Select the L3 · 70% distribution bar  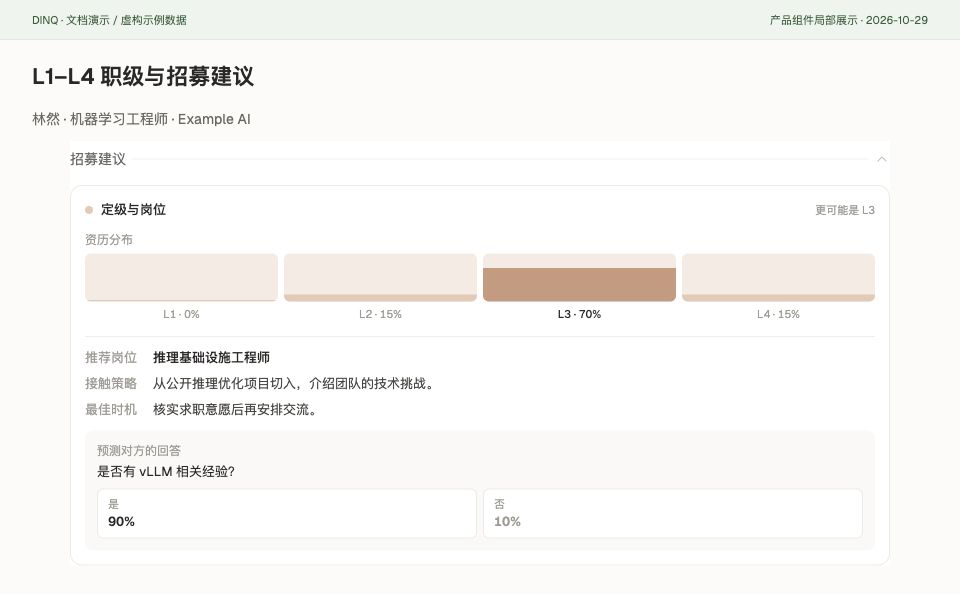(579, 277)
